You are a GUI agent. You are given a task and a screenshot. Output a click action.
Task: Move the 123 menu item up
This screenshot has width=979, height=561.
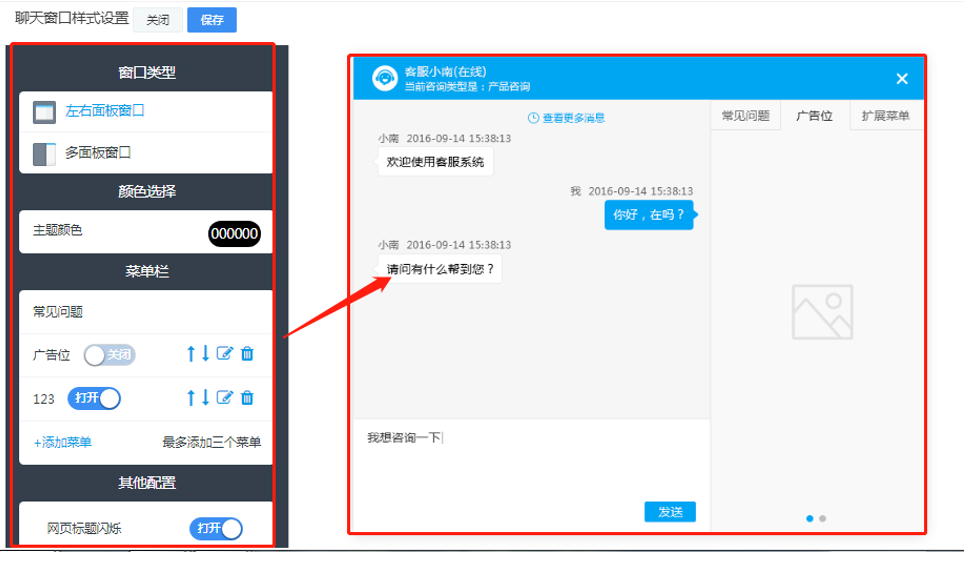tap(191, 398)
